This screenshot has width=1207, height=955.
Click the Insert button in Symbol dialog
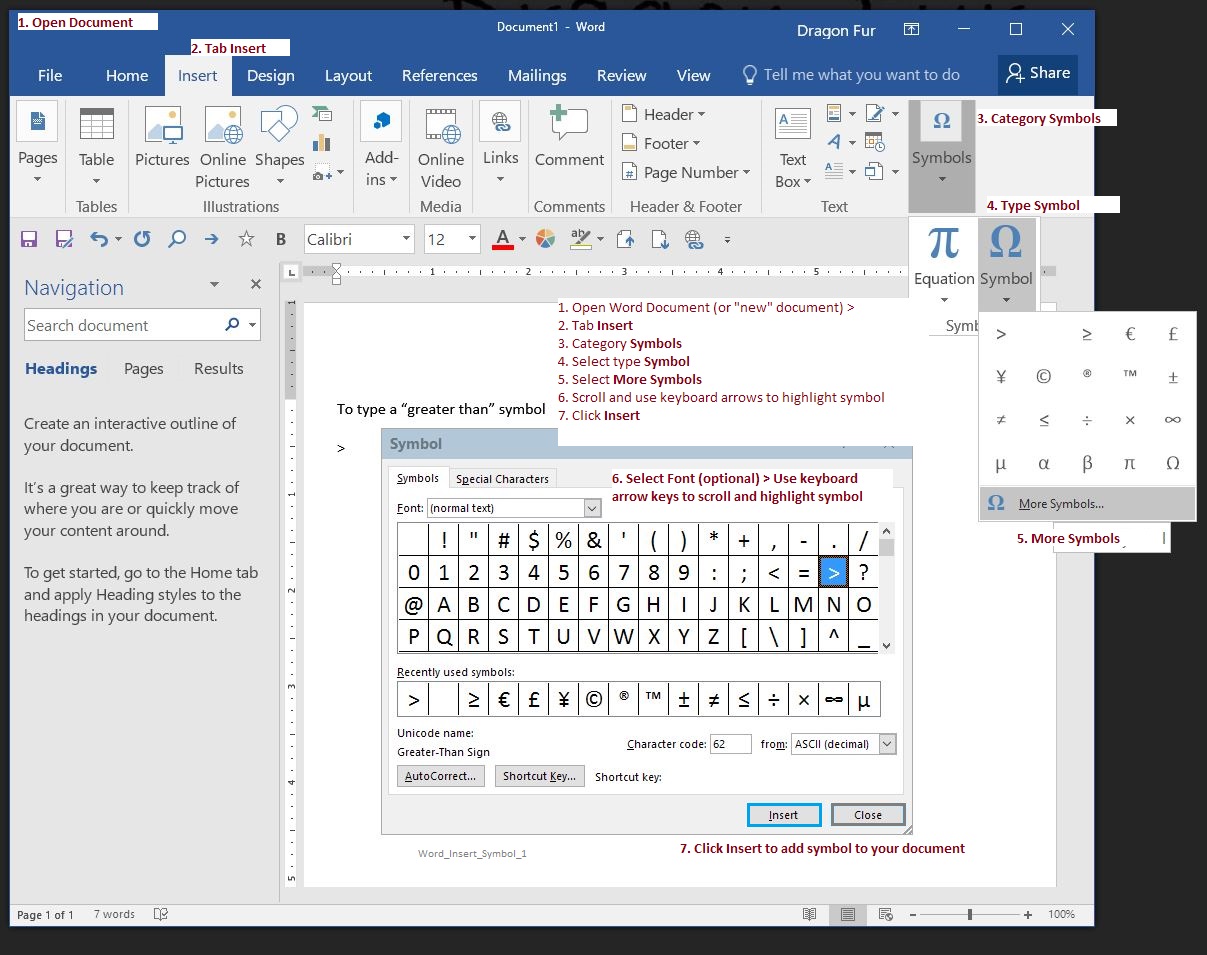click(x=784, y=815)
